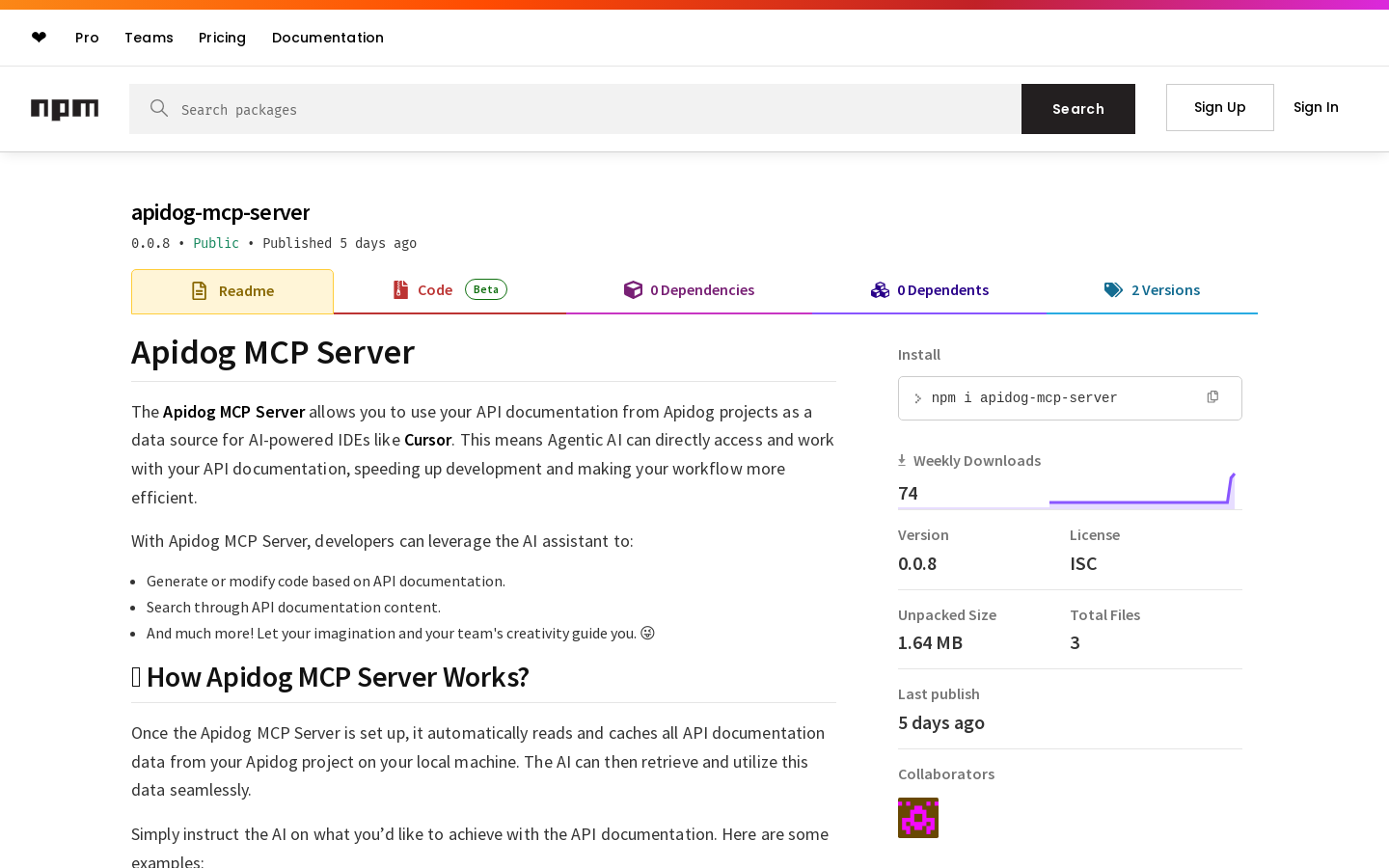Click the 'Generate or modify code' bullet
The height and width of the screenshot is (868, 1389).
pos(326,582)
